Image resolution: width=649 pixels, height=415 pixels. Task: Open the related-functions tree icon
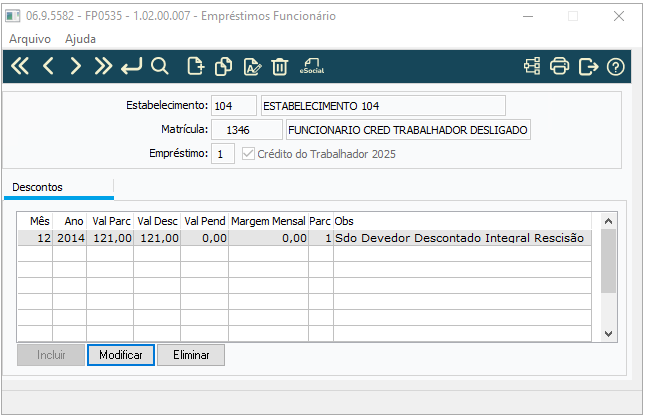point(532,66)
